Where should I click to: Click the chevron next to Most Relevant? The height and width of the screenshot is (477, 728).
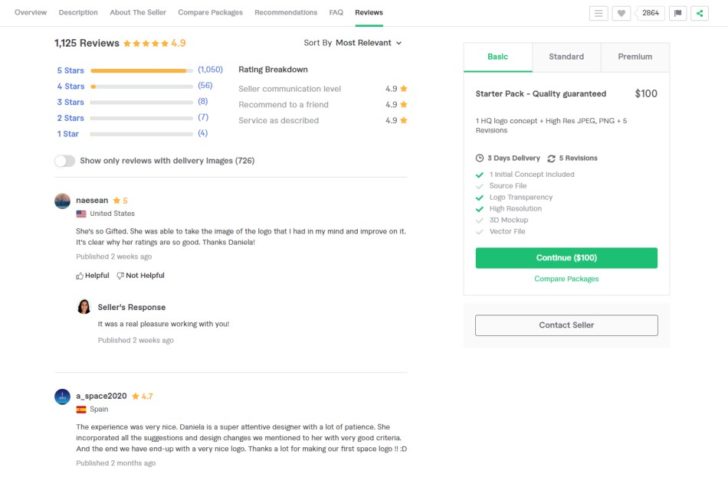coord(399,43)
